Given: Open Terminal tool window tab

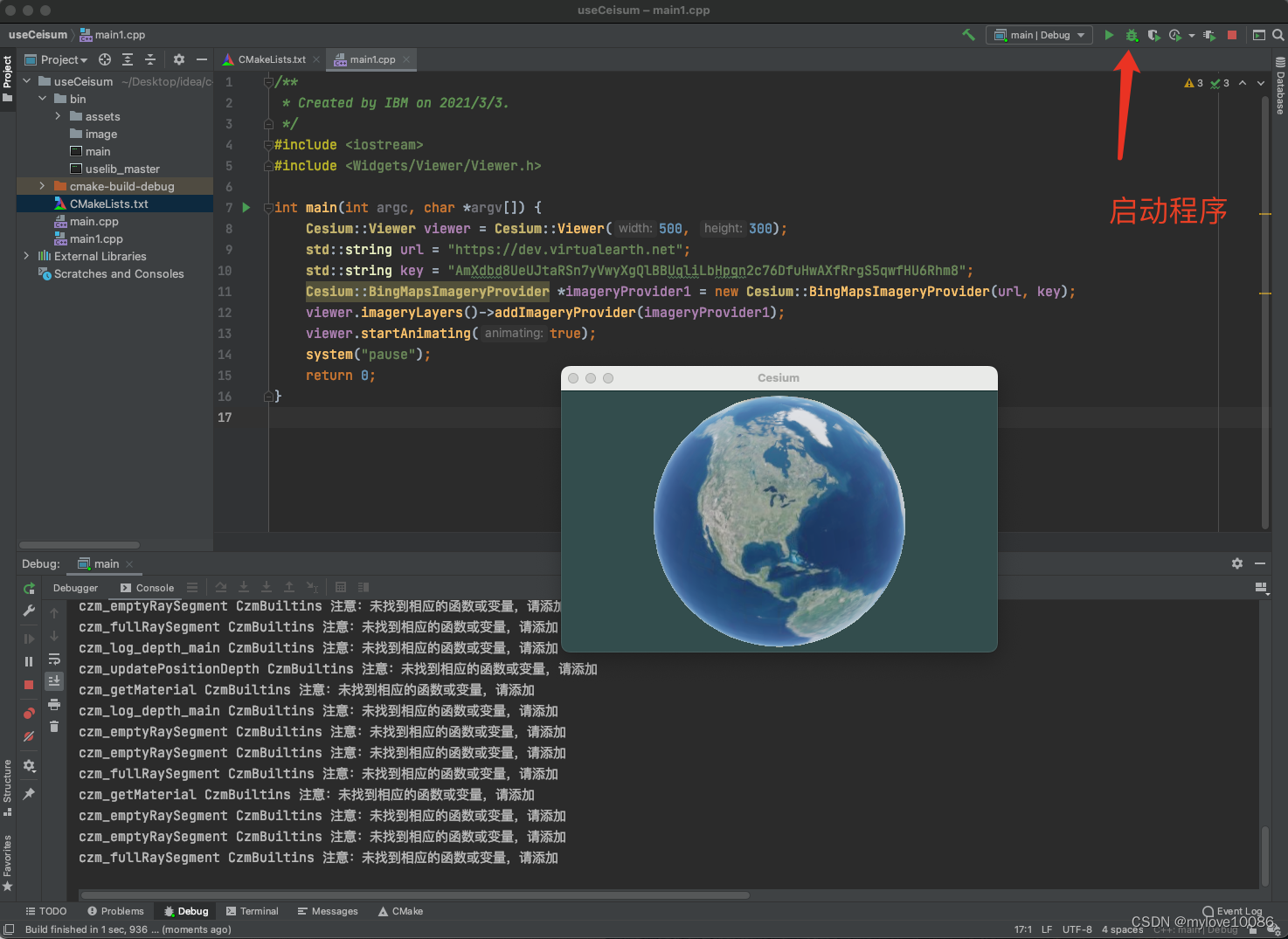Looking at the screenshot, I should [x=252, y=911].
